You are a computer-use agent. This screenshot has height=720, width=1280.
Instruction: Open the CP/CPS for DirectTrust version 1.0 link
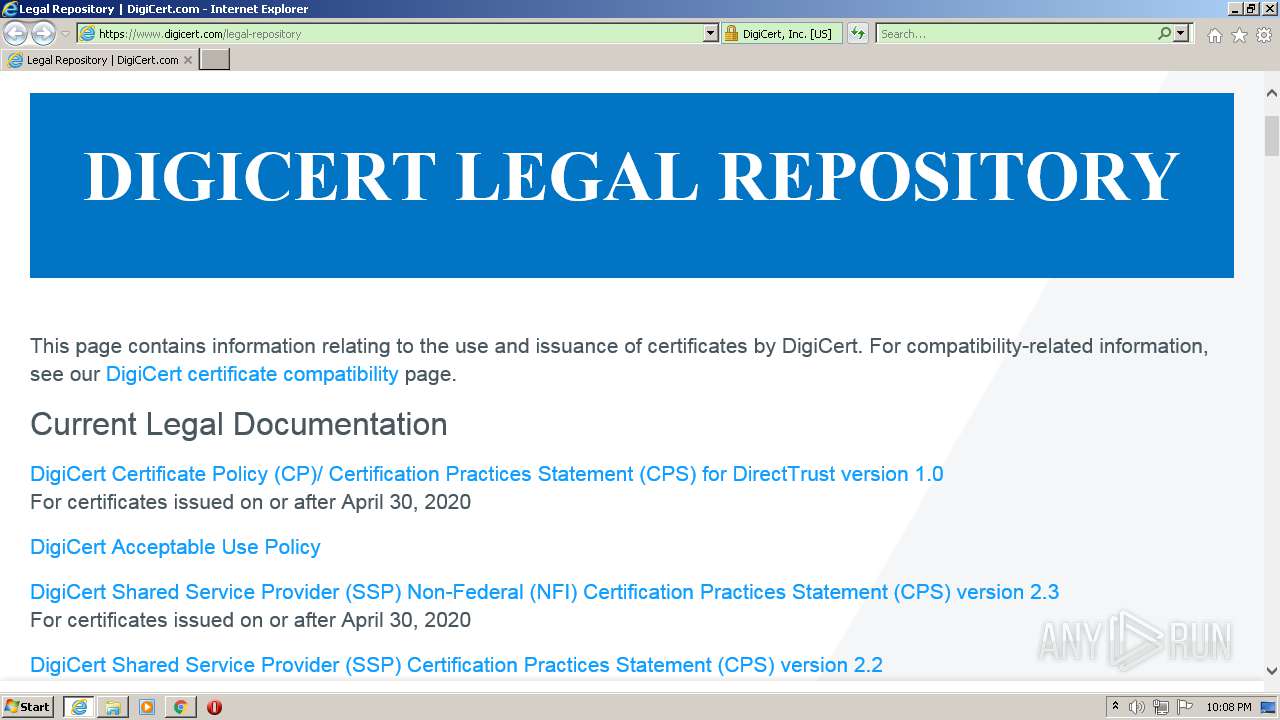[487, 474]
